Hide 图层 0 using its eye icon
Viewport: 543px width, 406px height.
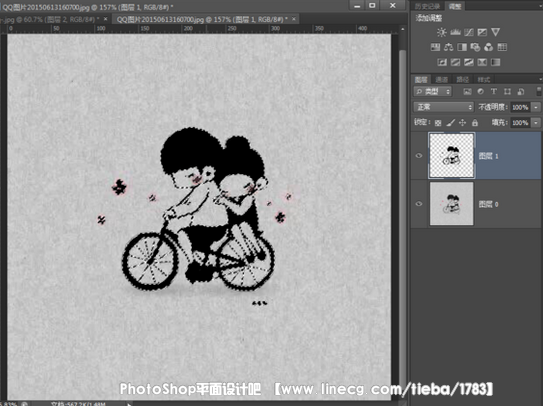click(x=419, y=204)
